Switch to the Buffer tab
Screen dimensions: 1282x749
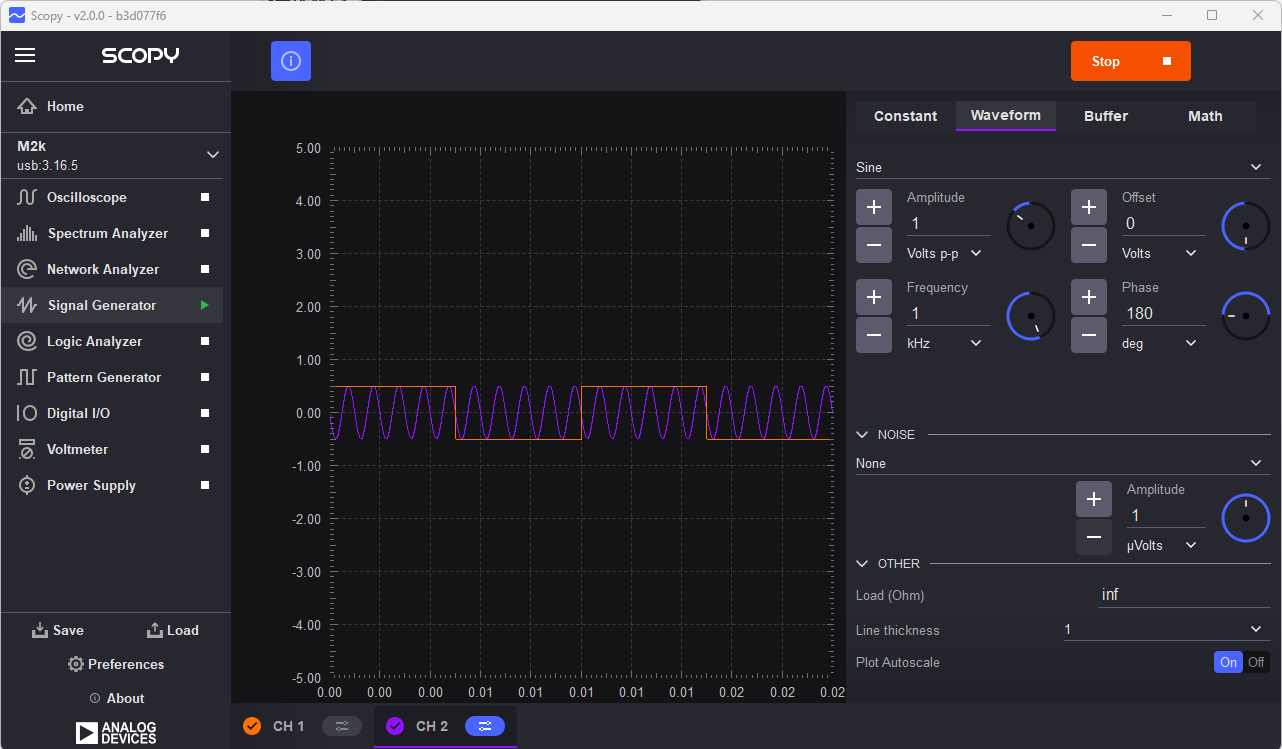(1106, 116)
